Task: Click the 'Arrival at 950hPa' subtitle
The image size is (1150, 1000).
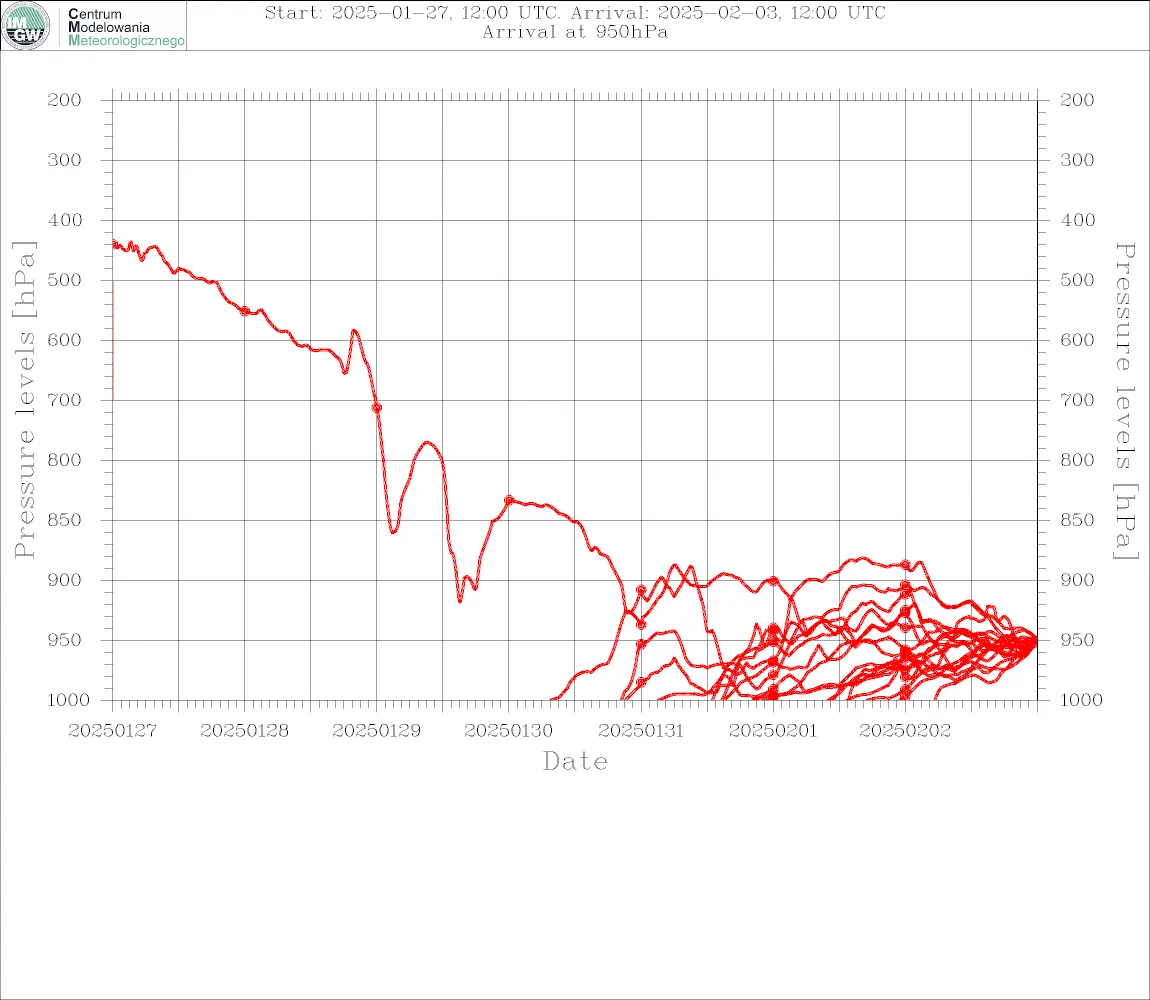Action: tap(575, 32)
